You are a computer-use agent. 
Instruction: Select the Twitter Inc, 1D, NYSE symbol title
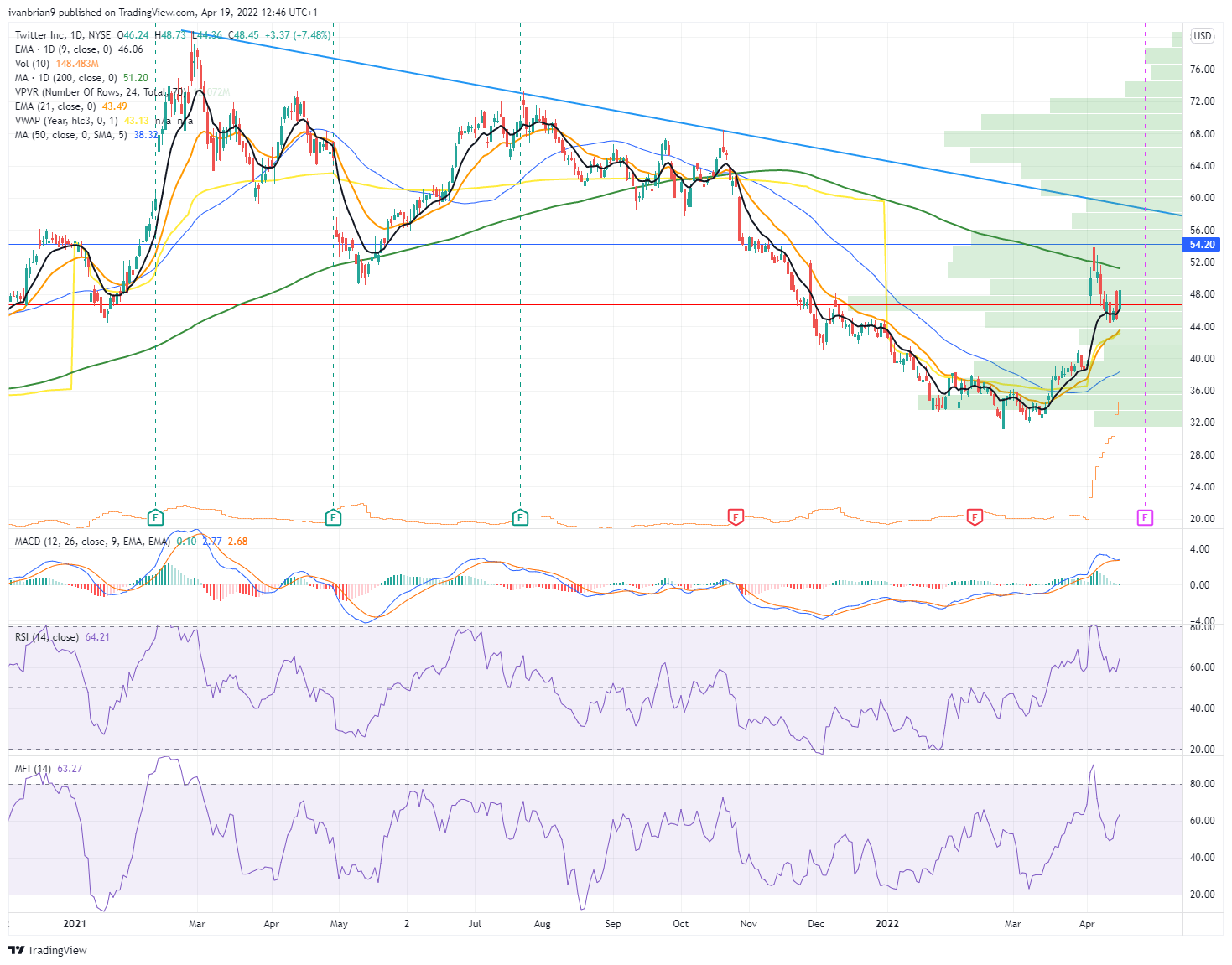pyautogui.click(x=63, y=35)
